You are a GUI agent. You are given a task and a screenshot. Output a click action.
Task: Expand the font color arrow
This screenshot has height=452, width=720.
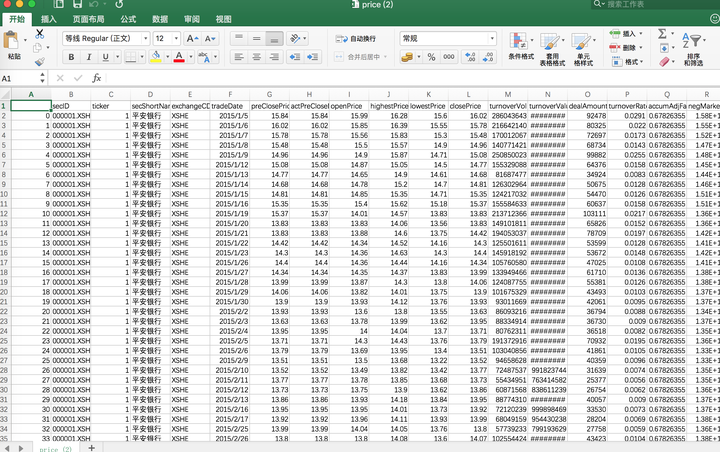pos(190,57)
